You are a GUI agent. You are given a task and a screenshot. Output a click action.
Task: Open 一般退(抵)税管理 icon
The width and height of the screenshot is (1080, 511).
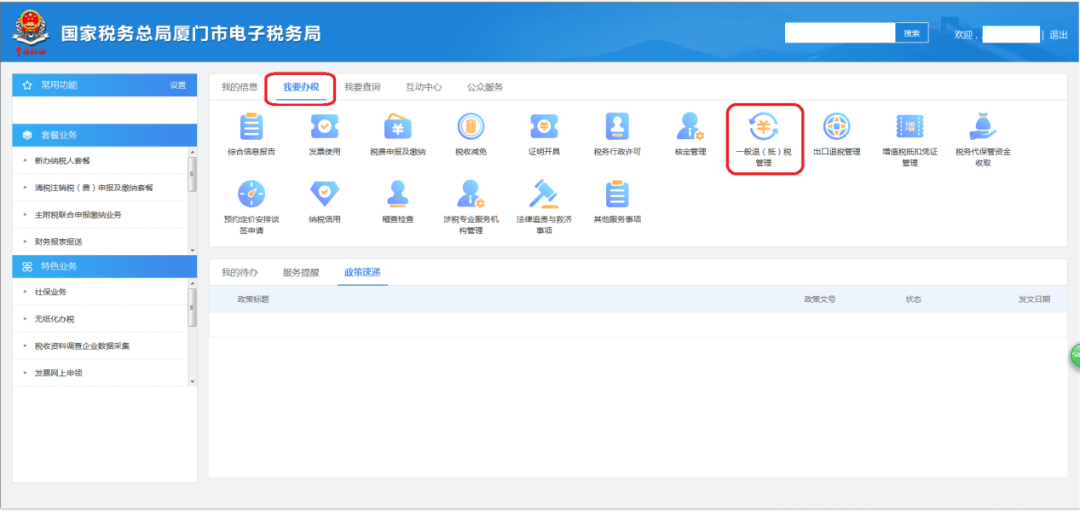click(764, 127)
